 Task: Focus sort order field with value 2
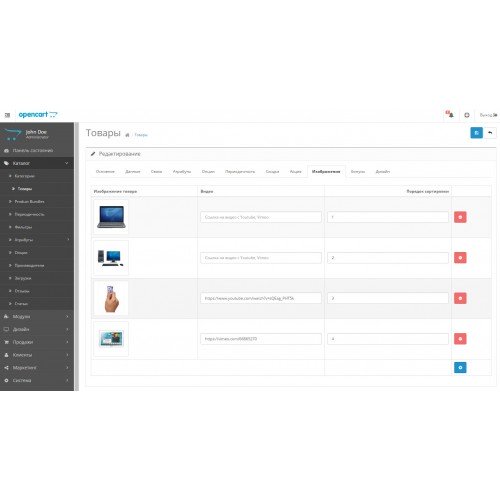point(388,258)
